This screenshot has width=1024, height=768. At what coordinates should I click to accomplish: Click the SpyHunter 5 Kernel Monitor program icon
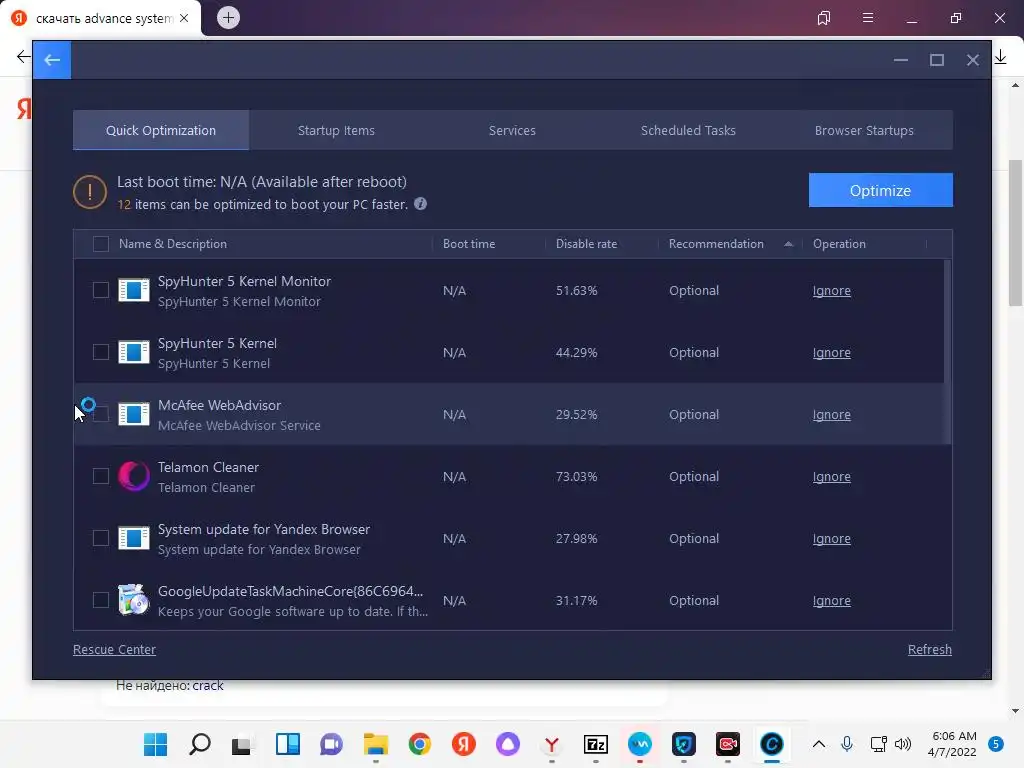click(x=134, y=290)
